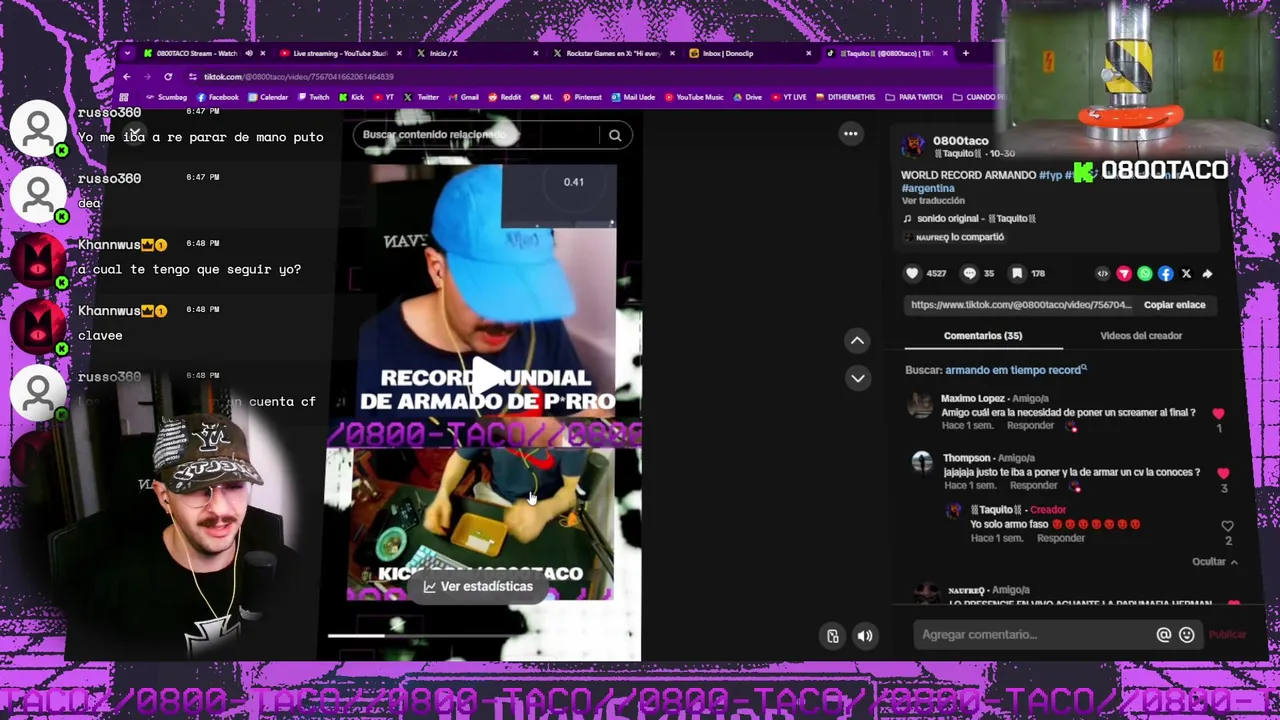The height and width of the screenshot is (720, 1280).
Task: Click the 0800taco profile avatar
Action: [913, 146]
